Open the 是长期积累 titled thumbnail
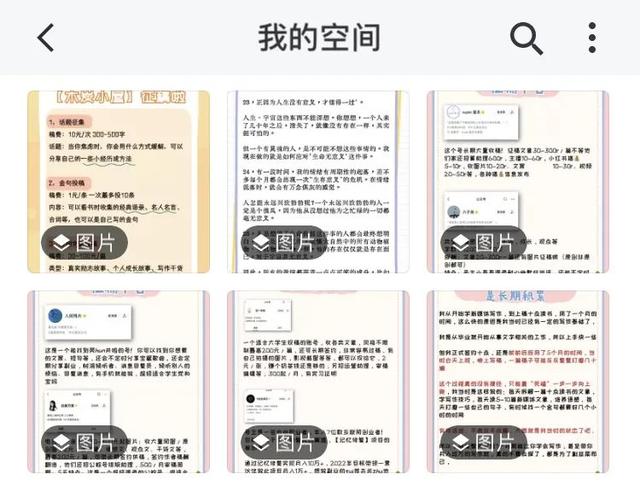 [x=518, y=382]
